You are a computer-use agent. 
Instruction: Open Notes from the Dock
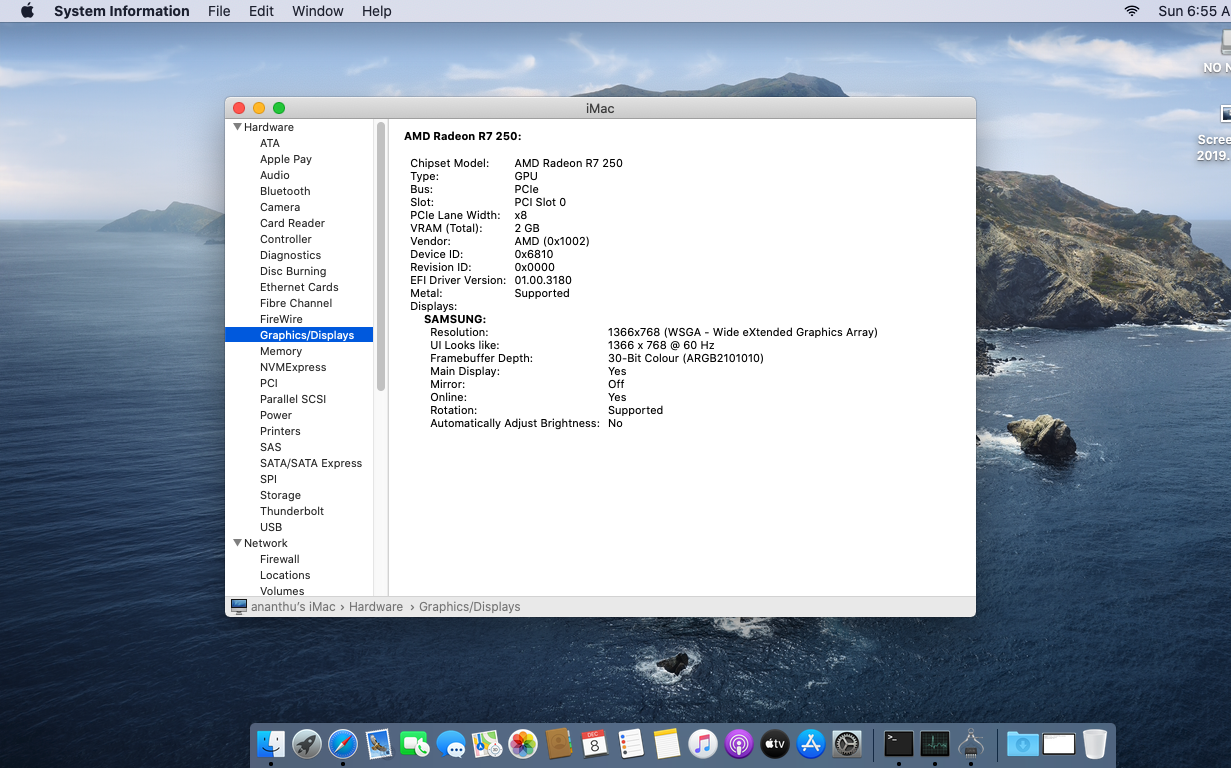pos(667,743)
